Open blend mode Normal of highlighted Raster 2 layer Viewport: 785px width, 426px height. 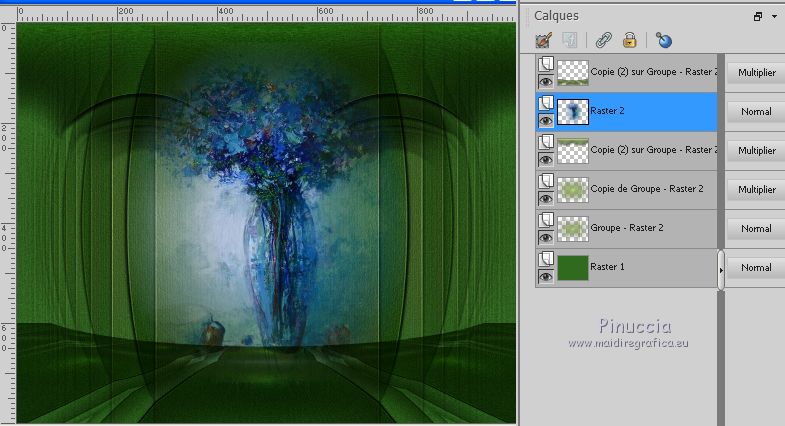tap(756, 112)
